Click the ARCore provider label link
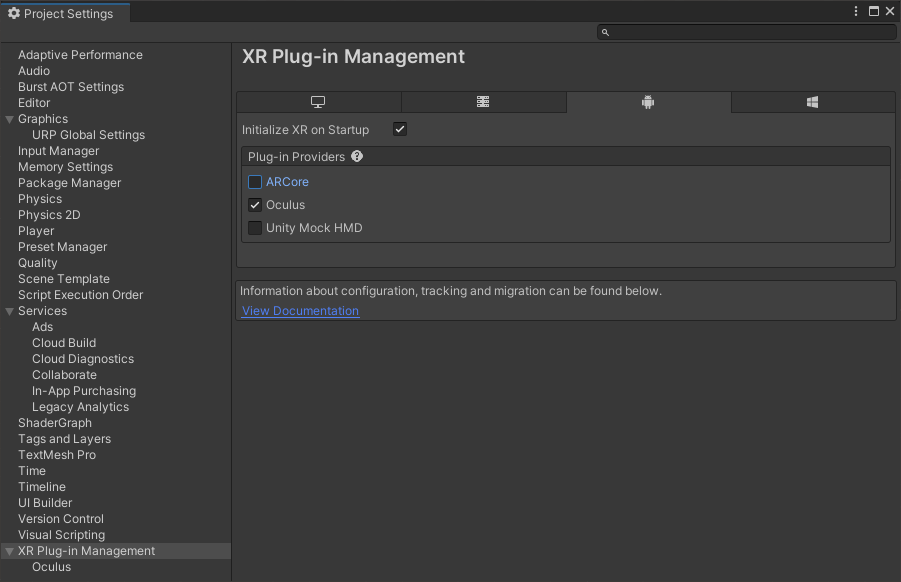This screenshot has height=582, width=901. 287,182
